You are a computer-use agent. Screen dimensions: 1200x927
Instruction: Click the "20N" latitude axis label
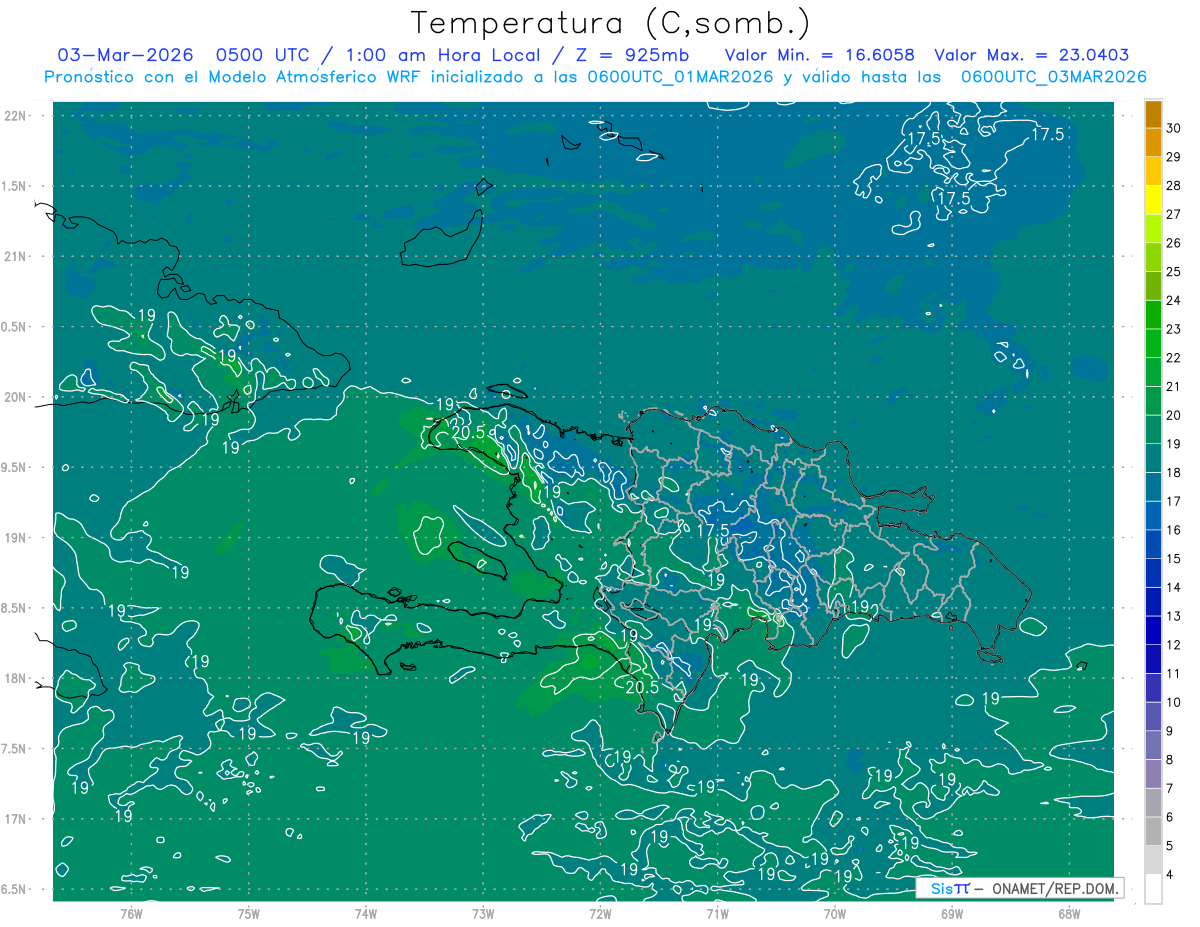click(x=16, y=397)
